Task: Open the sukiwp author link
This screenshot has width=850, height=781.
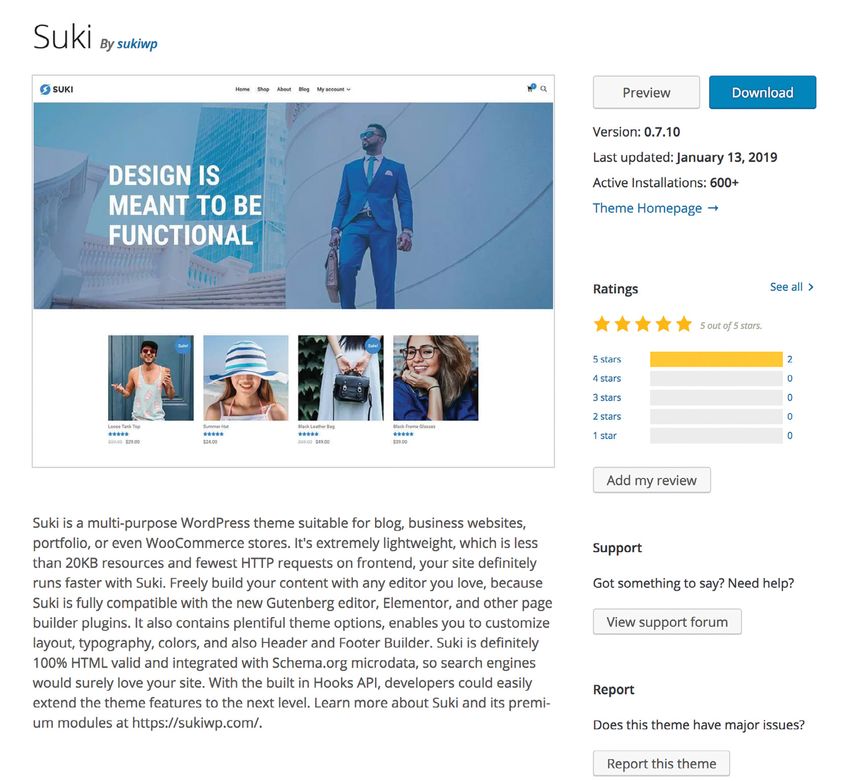Action: coord(137,43)
